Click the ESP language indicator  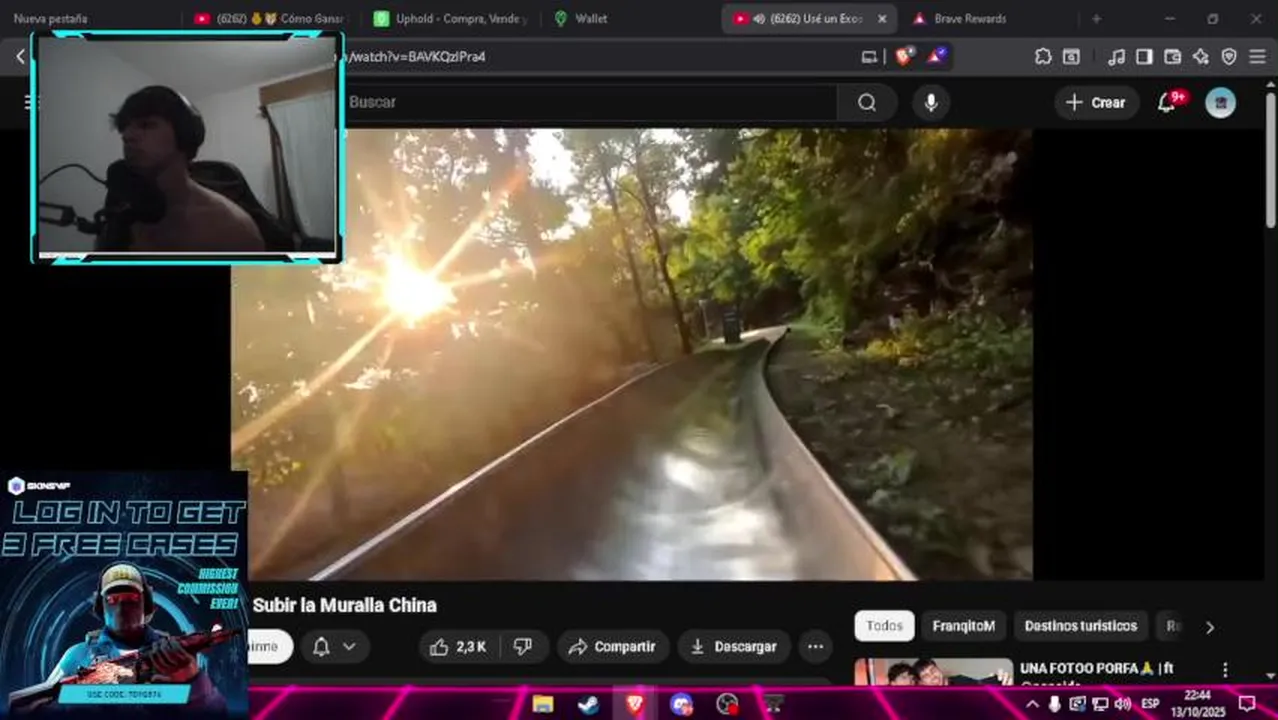[x=1150, y=704]
